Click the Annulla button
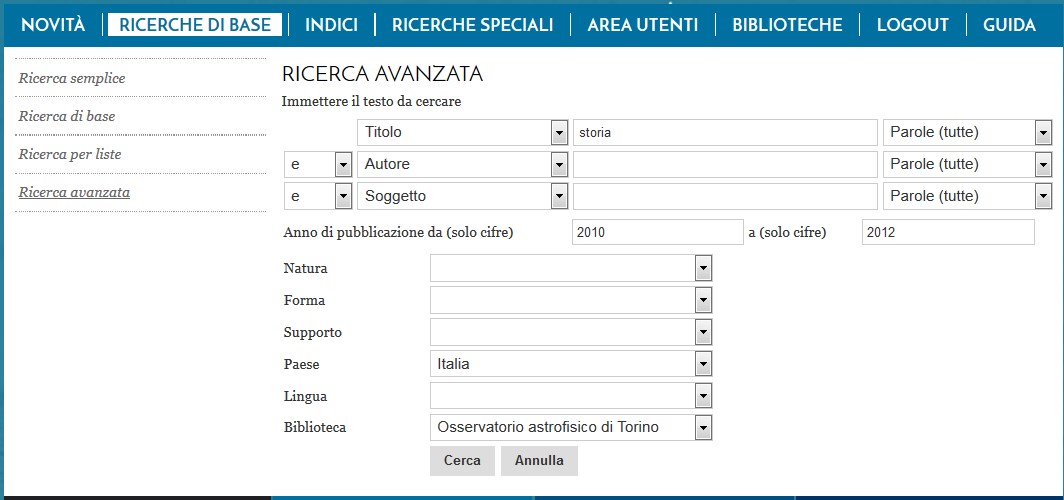The image size is (1064, 500). point(539,461)
